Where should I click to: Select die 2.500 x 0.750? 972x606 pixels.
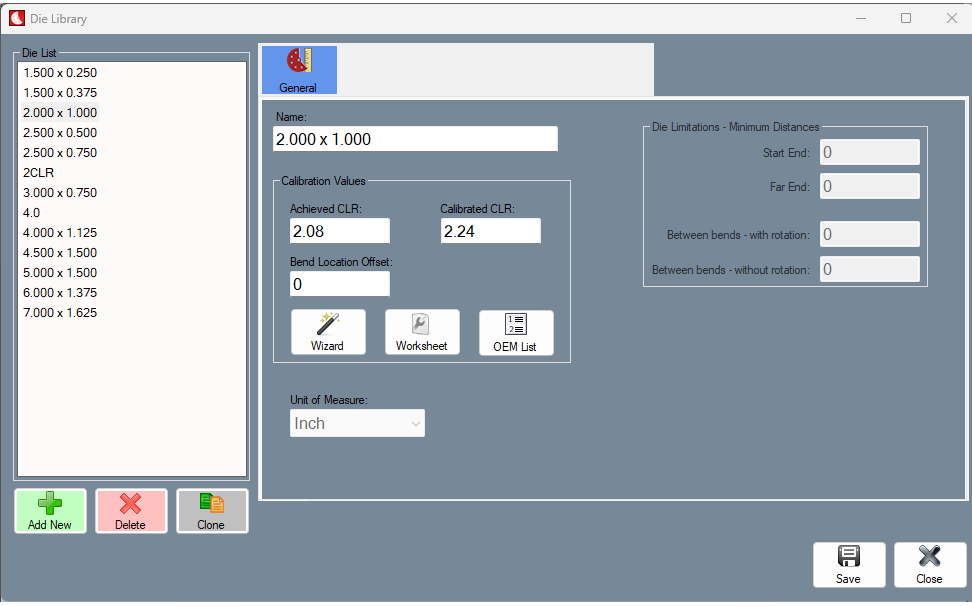[x=60, y=152]
